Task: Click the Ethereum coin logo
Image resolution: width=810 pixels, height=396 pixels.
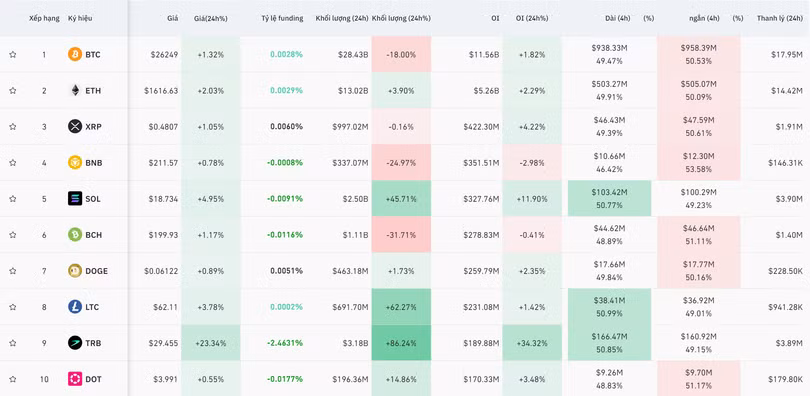Action: coord(75,90)
